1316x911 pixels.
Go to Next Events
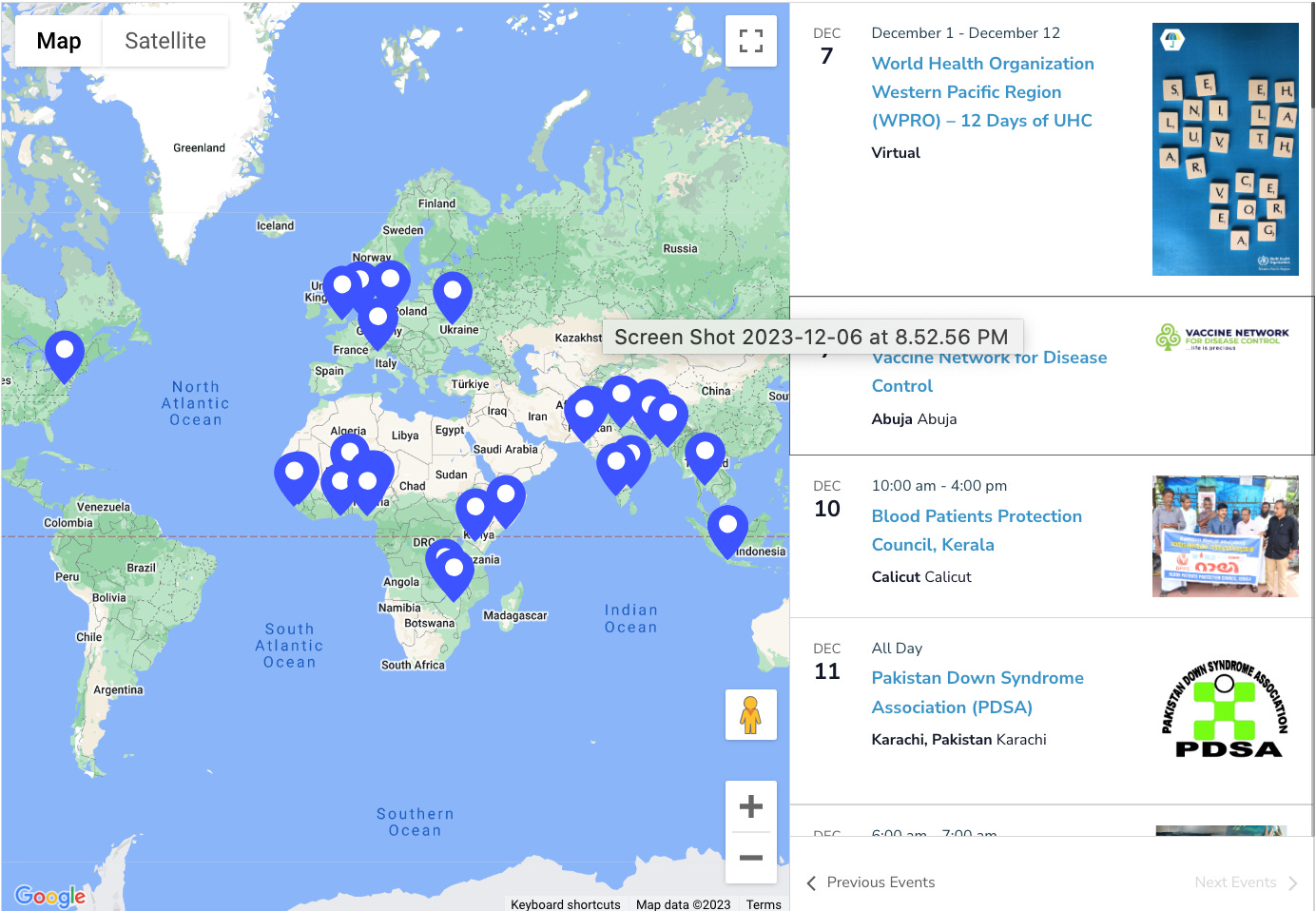coord(1246,882)
